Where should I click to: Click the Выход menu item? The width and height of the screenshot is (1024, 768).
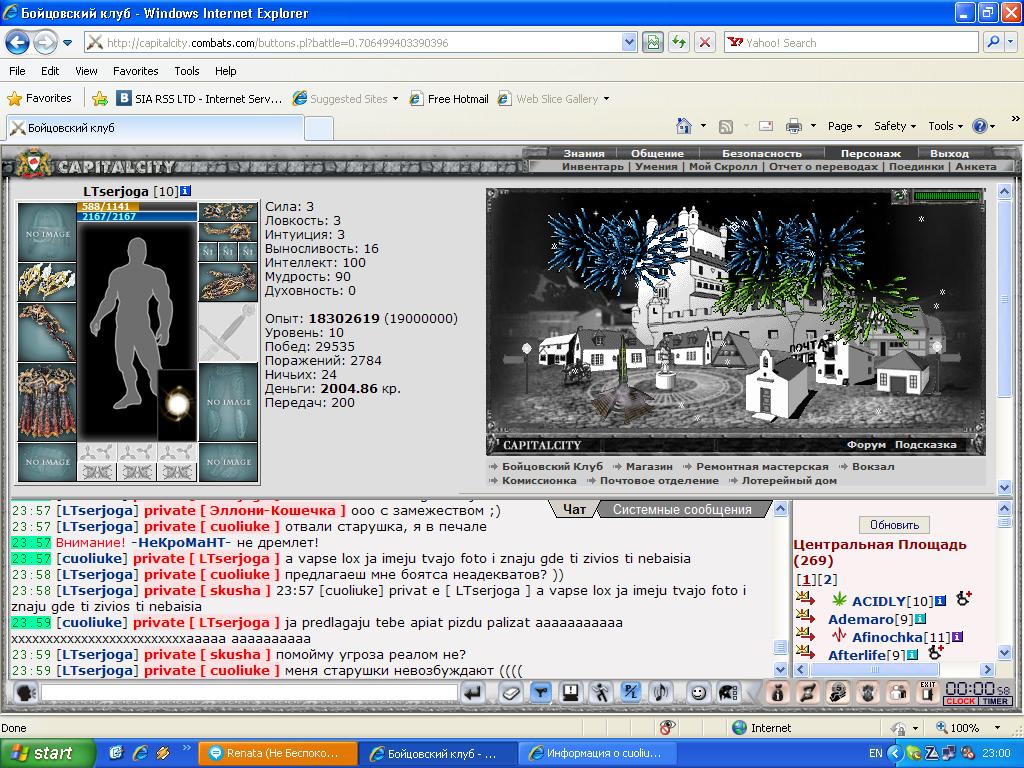[949, 153]
